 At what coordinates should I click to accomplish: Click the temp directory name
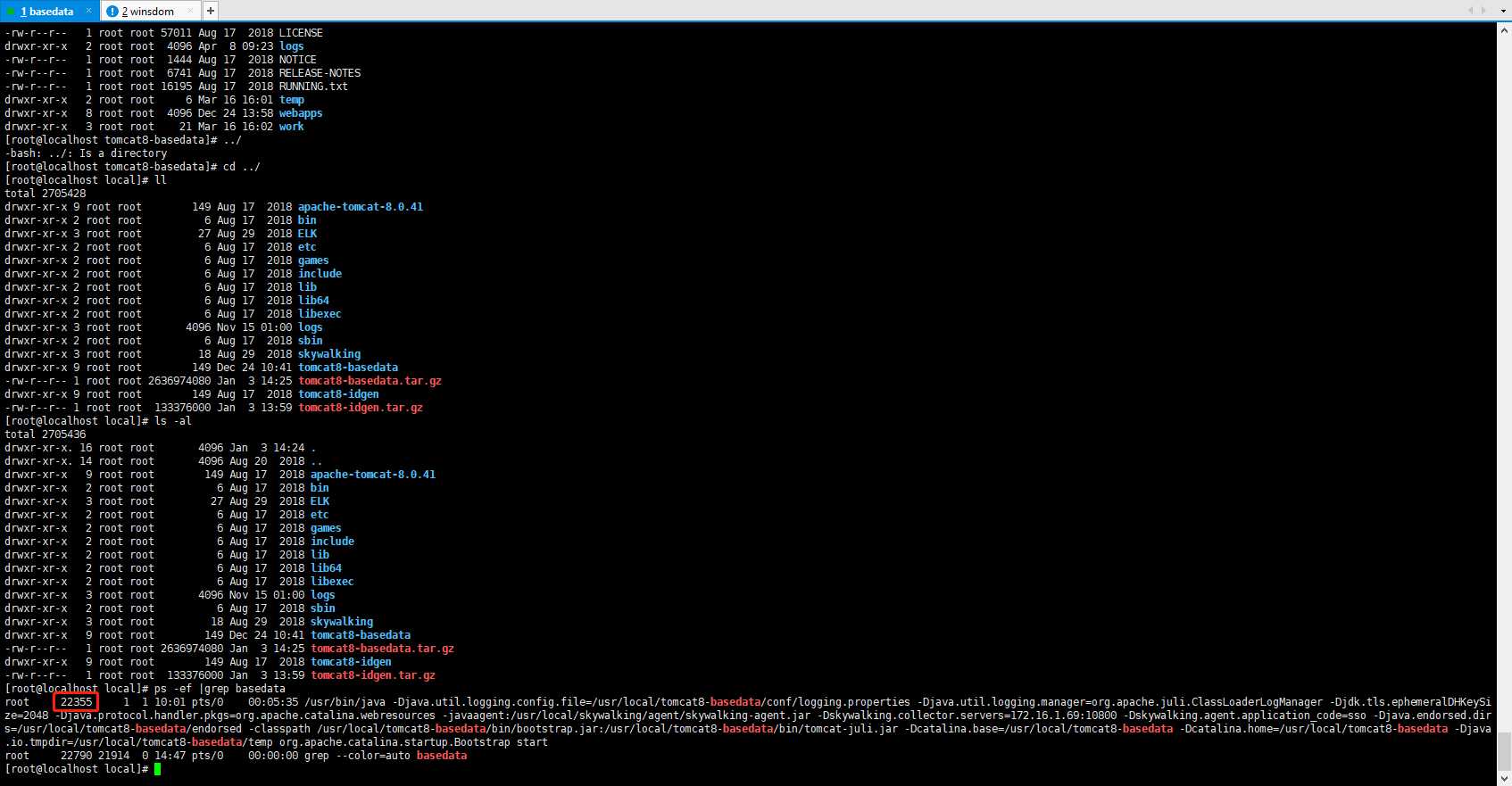pos(292,100)
